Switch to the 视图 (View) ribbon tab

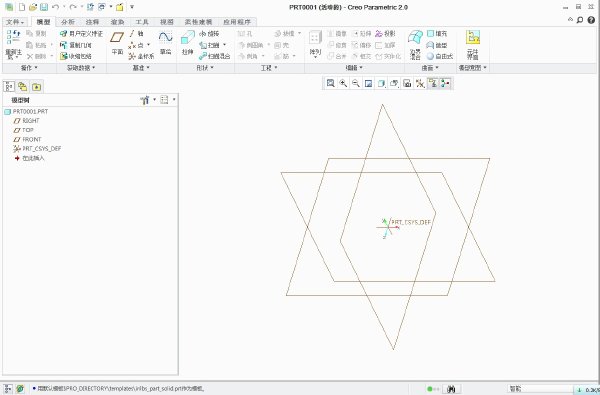point(166,22)
